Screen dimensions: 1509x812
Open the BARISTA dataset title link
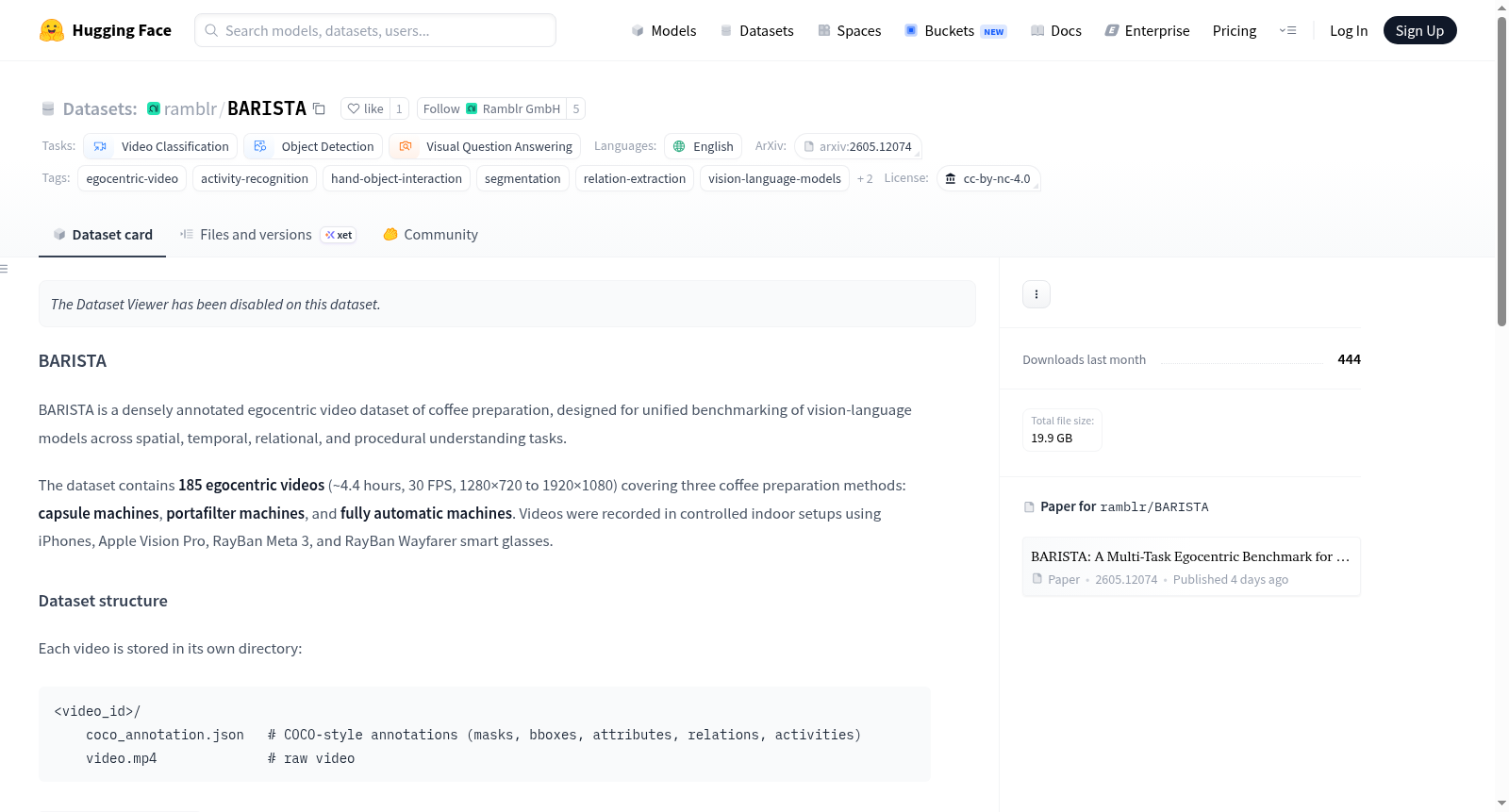(x=267, y=108)
